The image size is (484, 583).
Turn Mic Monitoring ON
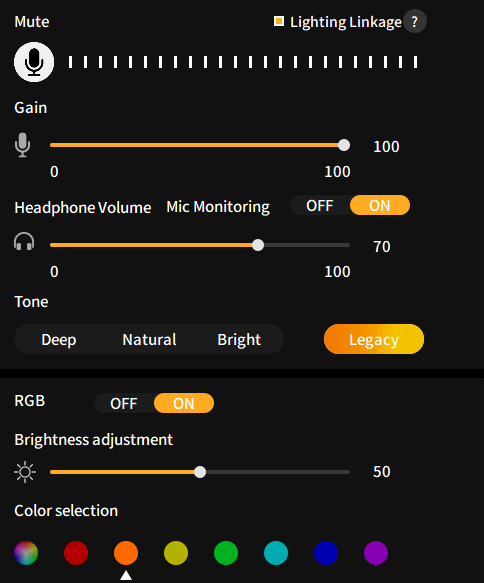(x=380, y=205)
